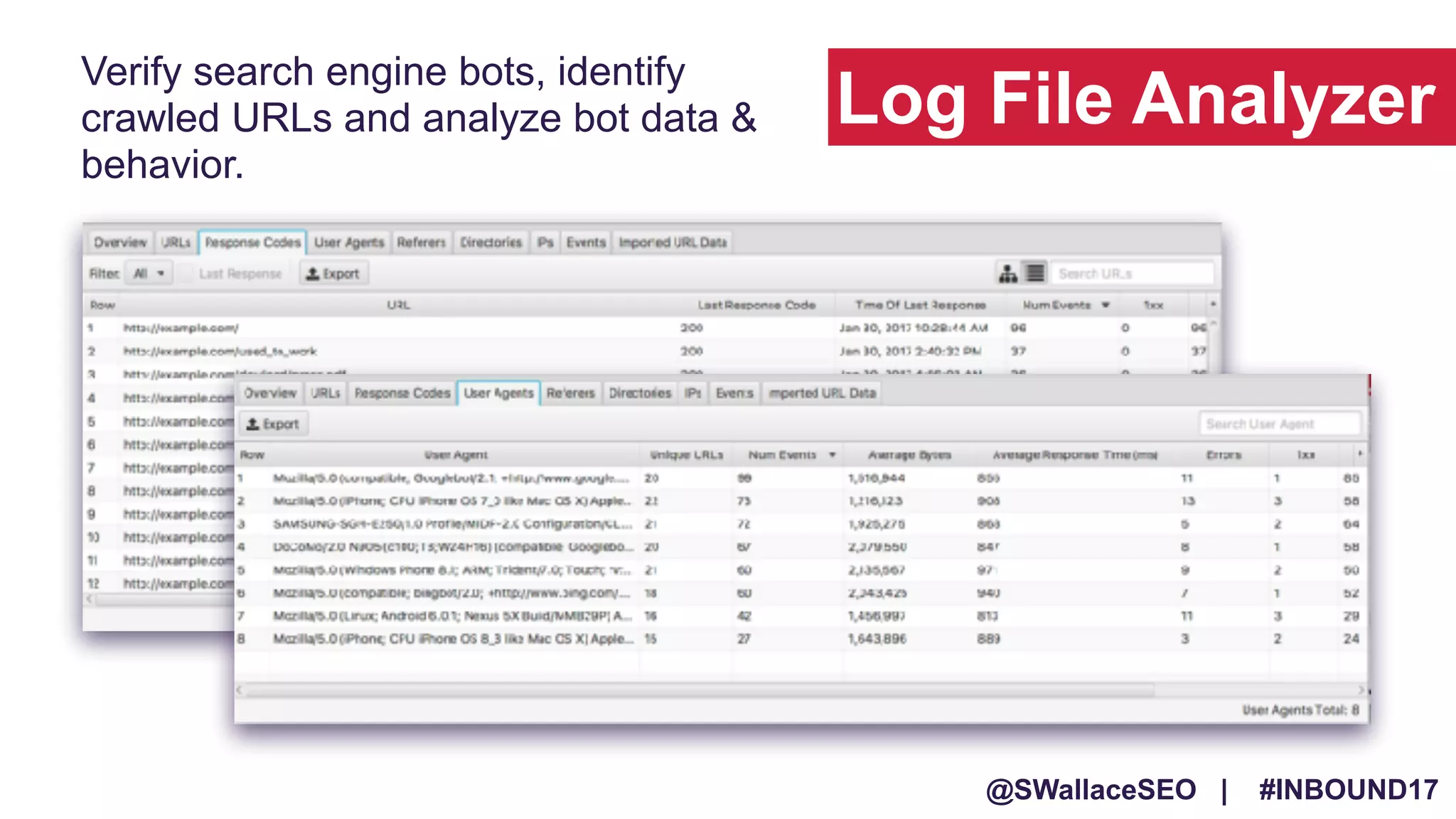Viewport: 1456px width, 819px height.
Task: Select the Windows Phone 8.0 user agent row
Action: tap(801, 570)
